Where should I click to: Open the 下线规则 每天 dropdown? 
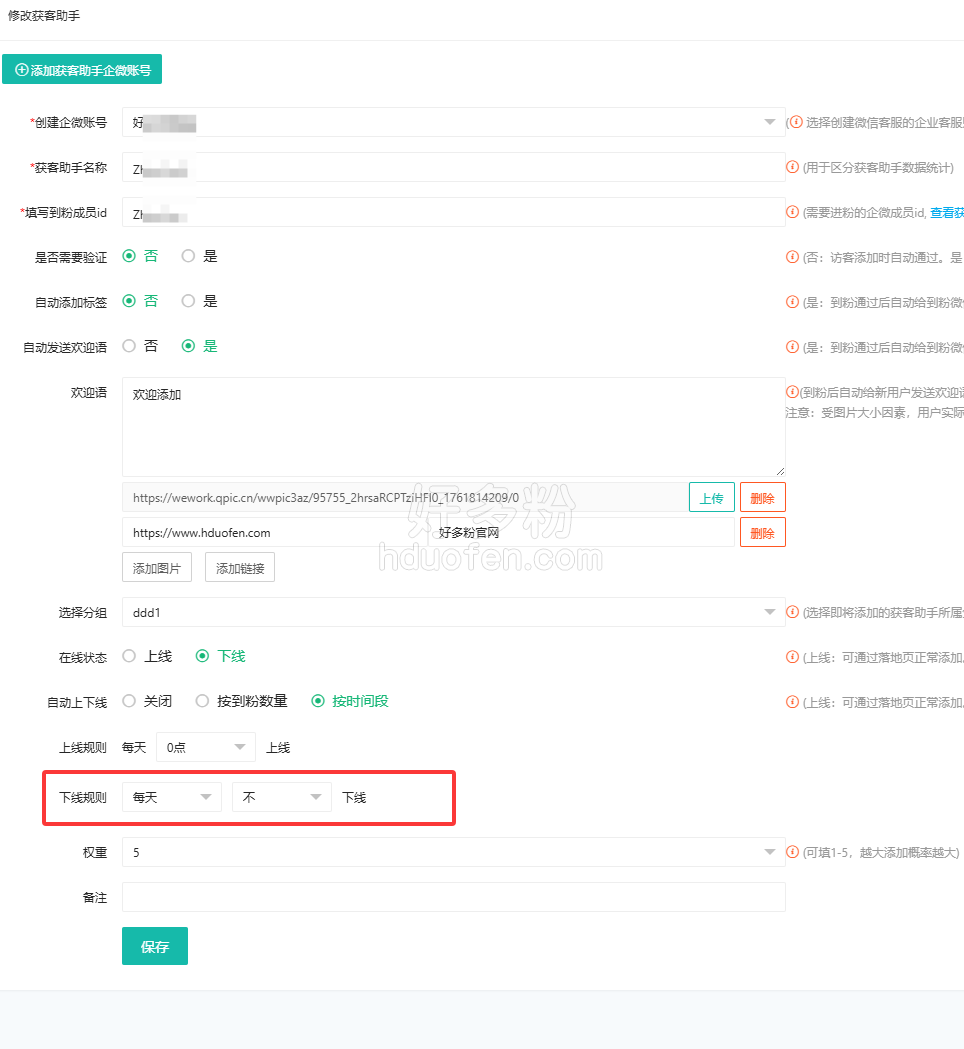click(171, 797)
